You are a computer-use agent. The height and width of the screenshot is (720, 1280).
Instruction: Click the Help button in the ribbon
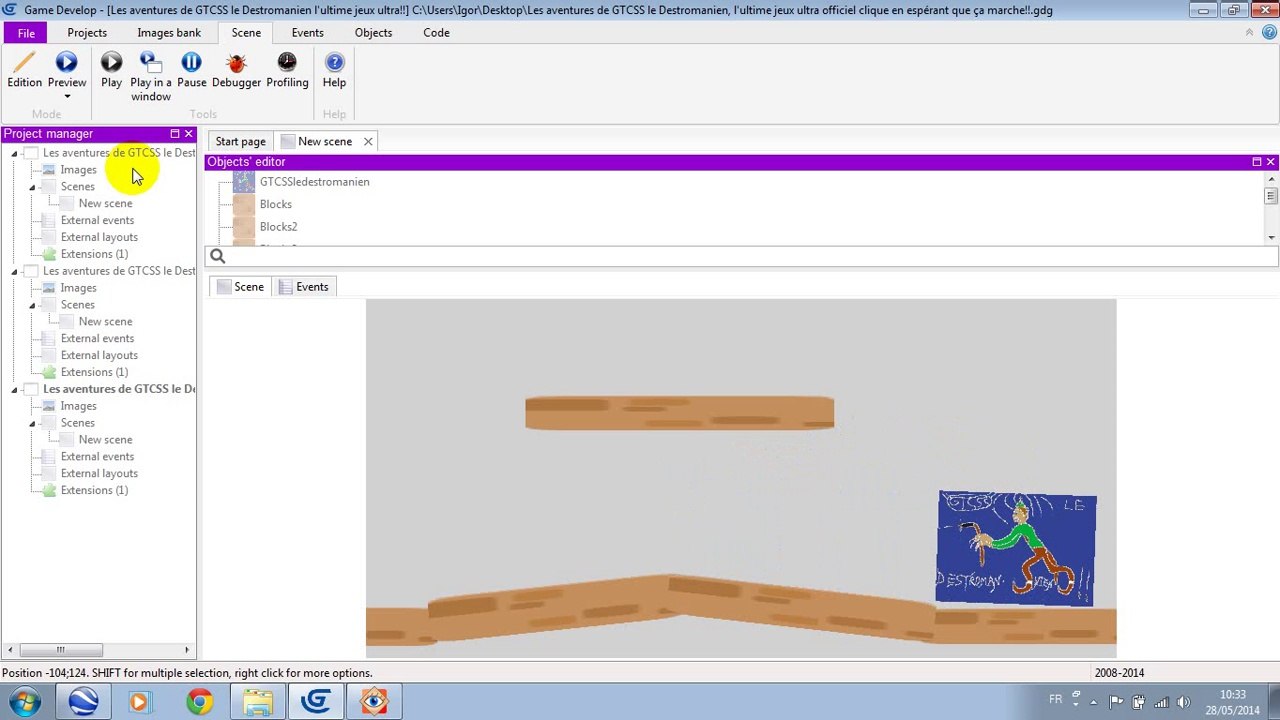(334, 71)
